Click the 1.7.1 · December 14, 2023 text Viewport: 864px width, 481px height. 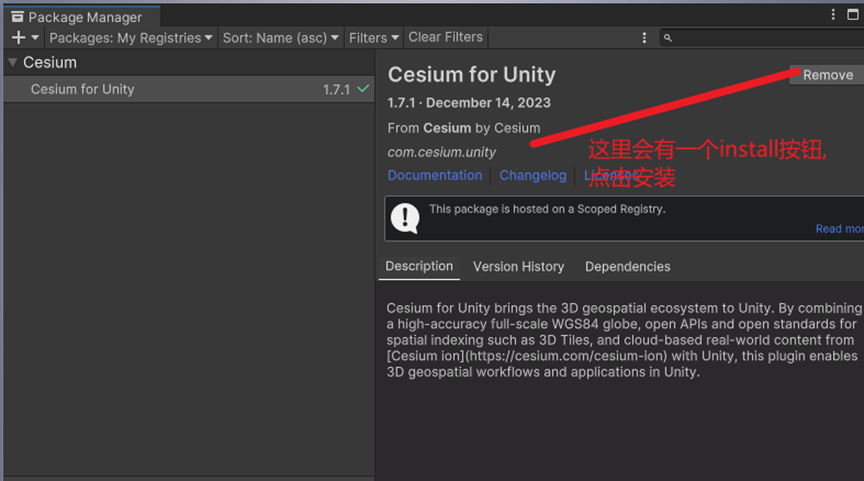(x=469, y=103)
